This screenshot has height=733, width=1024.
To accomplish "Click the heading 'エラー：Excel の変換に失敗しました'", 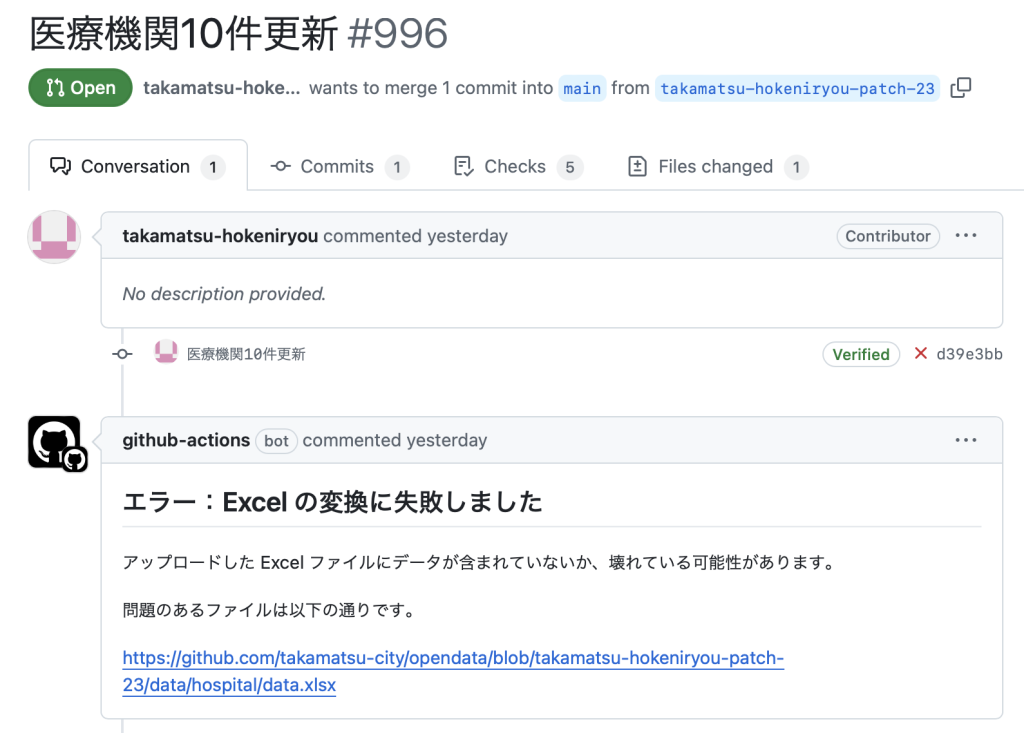I will tap(332, 502).
